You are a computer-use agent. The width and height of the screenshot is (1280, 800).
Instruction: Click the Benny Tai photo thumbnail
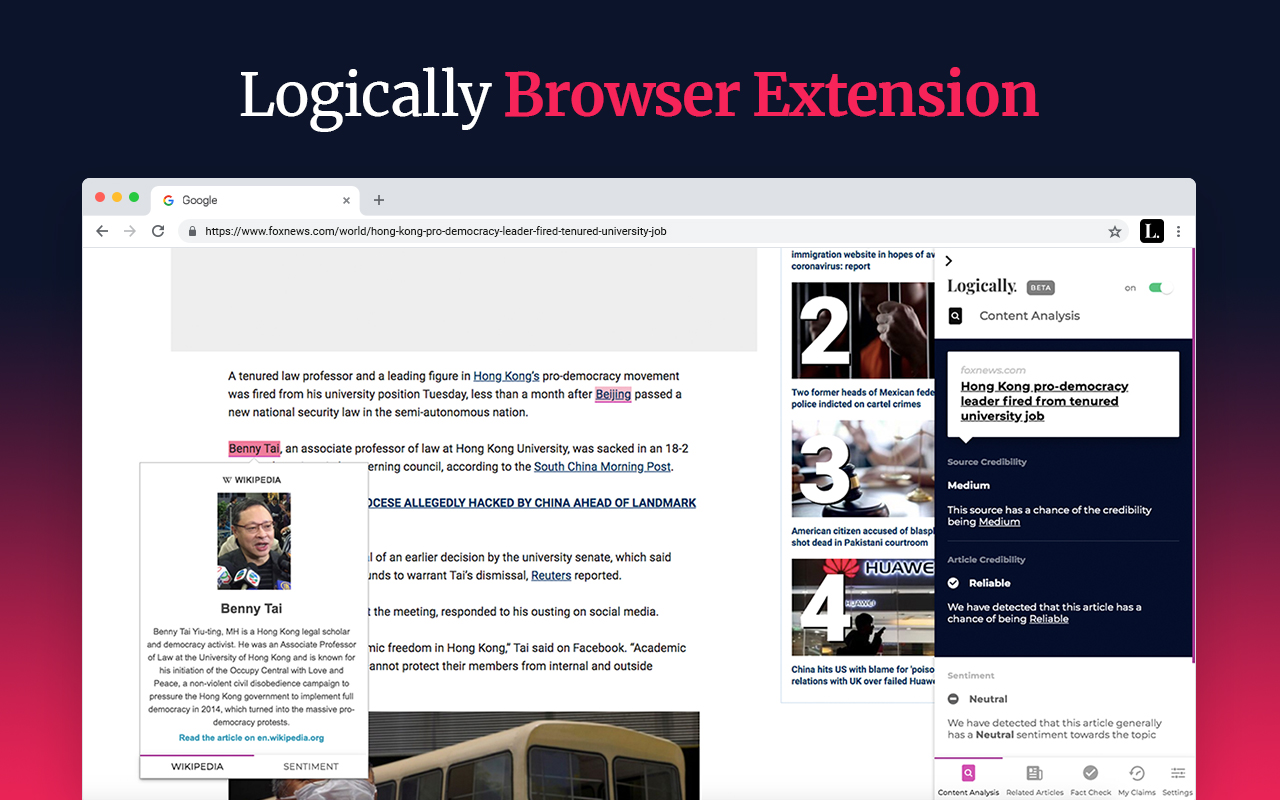(x=254, y=541)
